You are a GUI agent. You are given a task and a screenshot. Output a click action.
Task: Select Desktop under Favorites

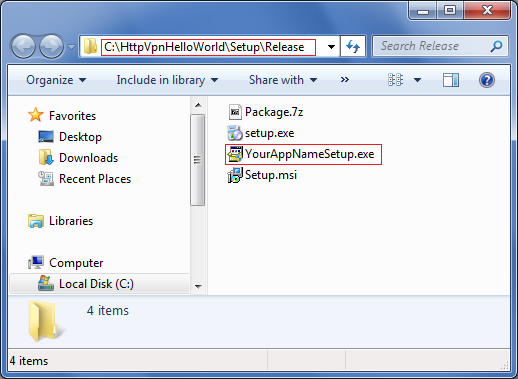[80, 137]
